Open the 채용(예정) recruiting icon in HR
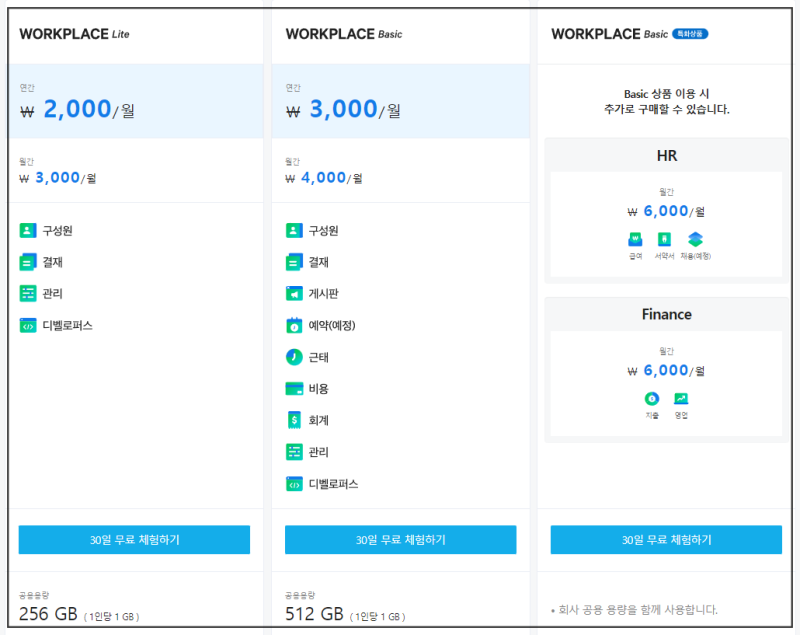This screenshot has width=800, height=635. [695, 239]
